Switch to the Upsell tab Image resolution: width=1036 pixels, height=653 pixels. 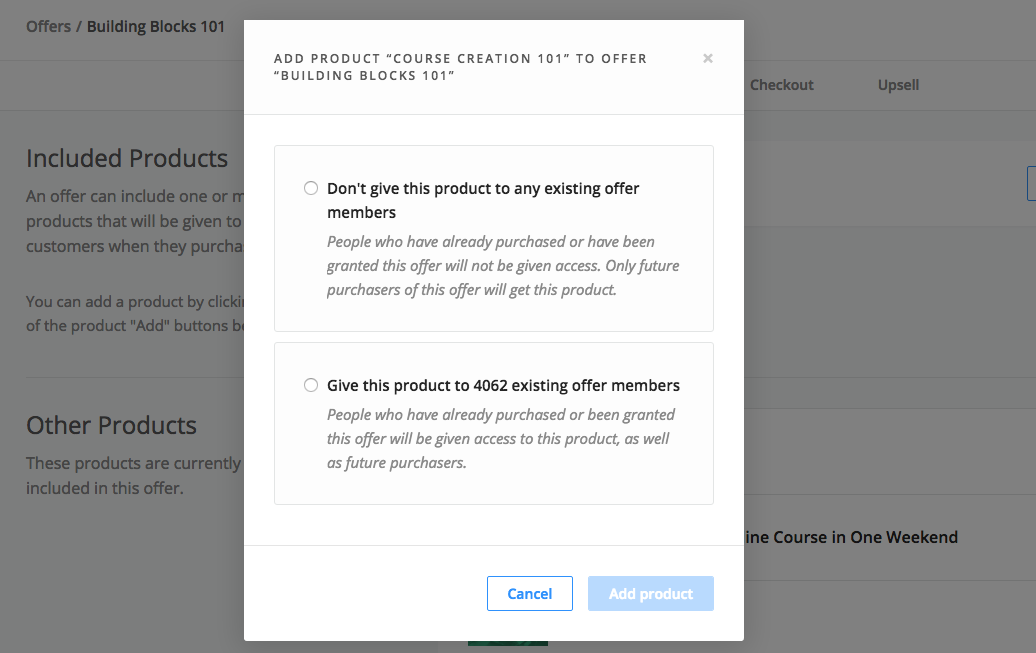tap(898, 85)
